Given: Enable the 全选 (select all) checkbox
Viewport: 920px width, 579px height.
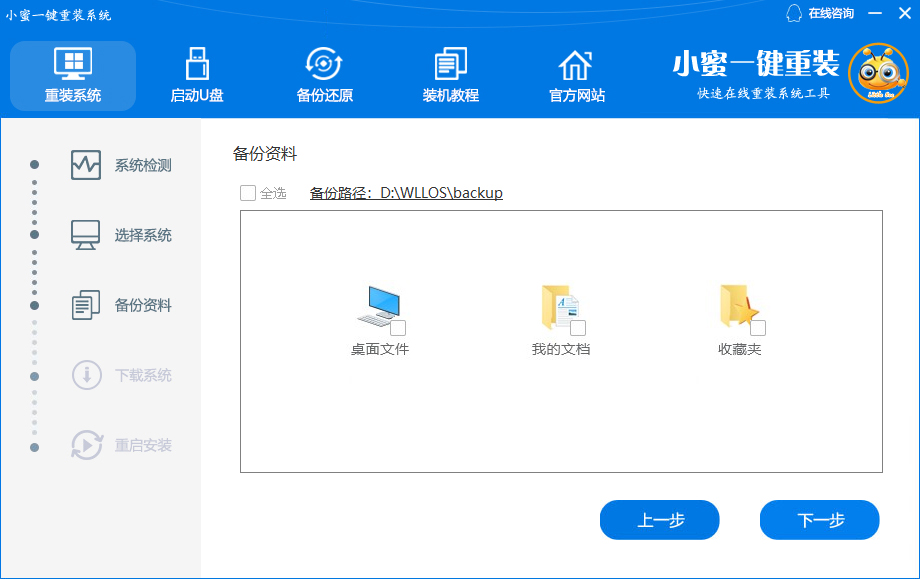Looking at the screenshot, I should pos(248,192).
